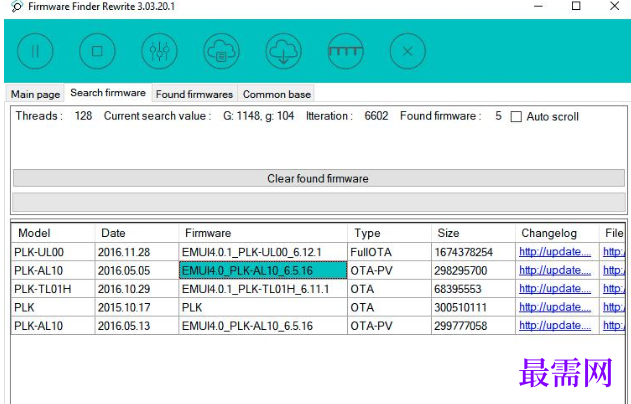Click the FullOTA type cell
Screen dimensions: 631x404
[x=389, y=252]
